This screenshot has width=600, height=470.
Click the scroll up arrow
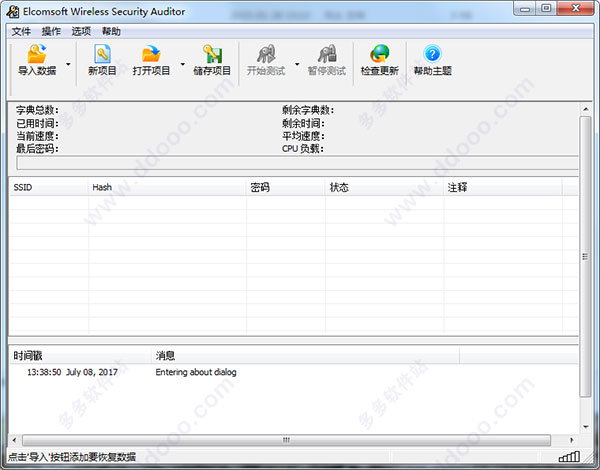pyautogui.click(x=585, y=109)
